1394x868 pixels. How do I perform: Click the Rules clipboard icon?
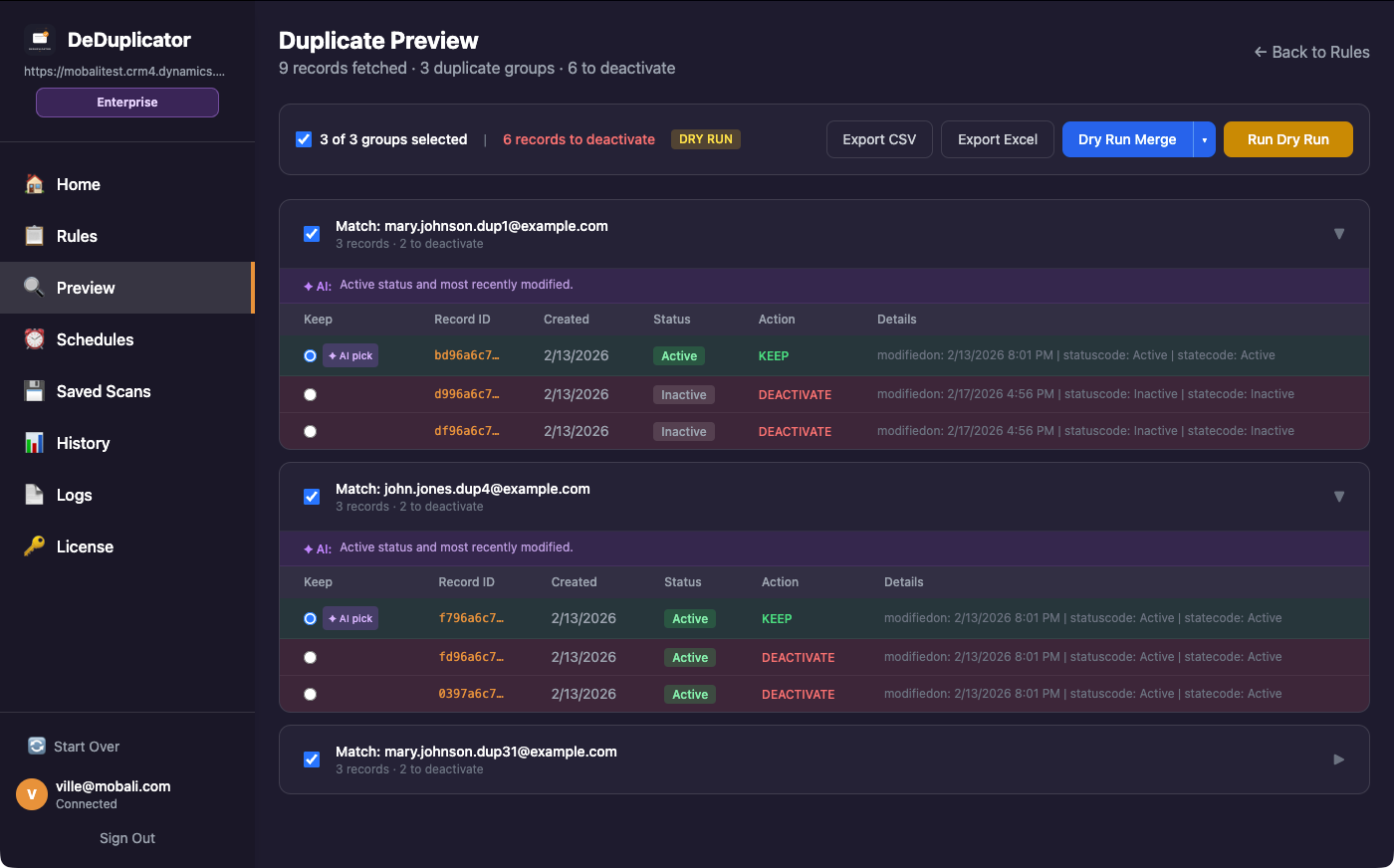pyautogui.click(x=35, y=236)
